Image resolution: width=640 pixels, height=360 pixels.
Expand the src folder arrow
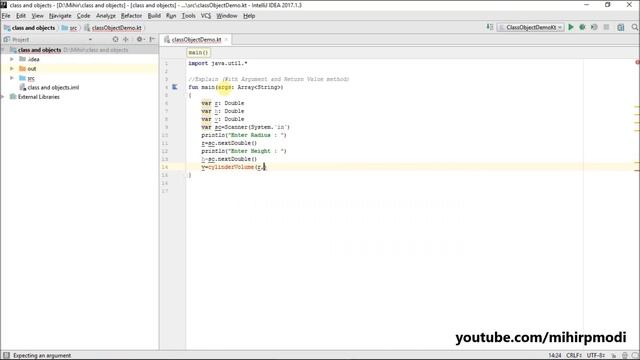(x=12, y=78)
